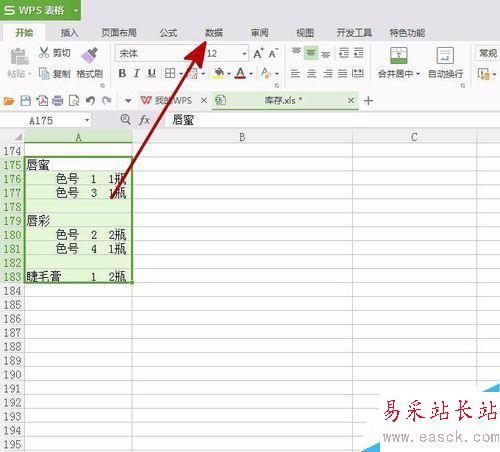
Task: Click the fill color bucket icon
Action: (x=219, y=73)
